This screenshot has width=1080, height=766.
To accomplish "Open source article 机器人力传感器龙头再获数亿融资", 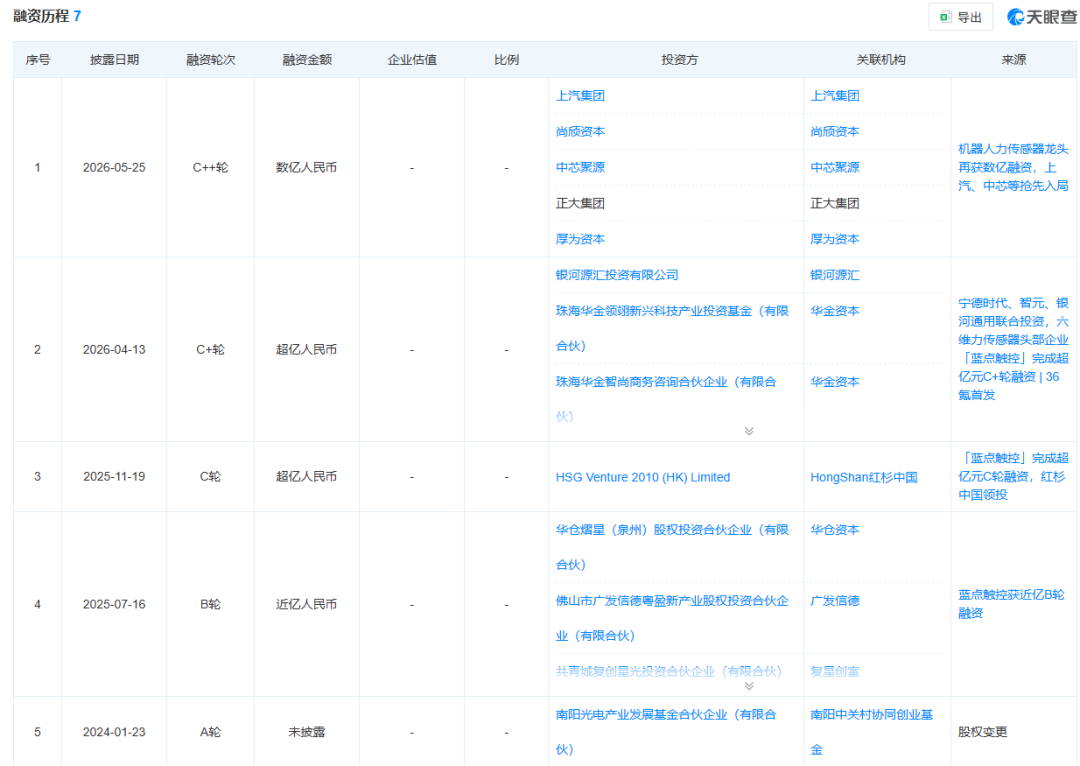I will click(x=1013, y=167).
